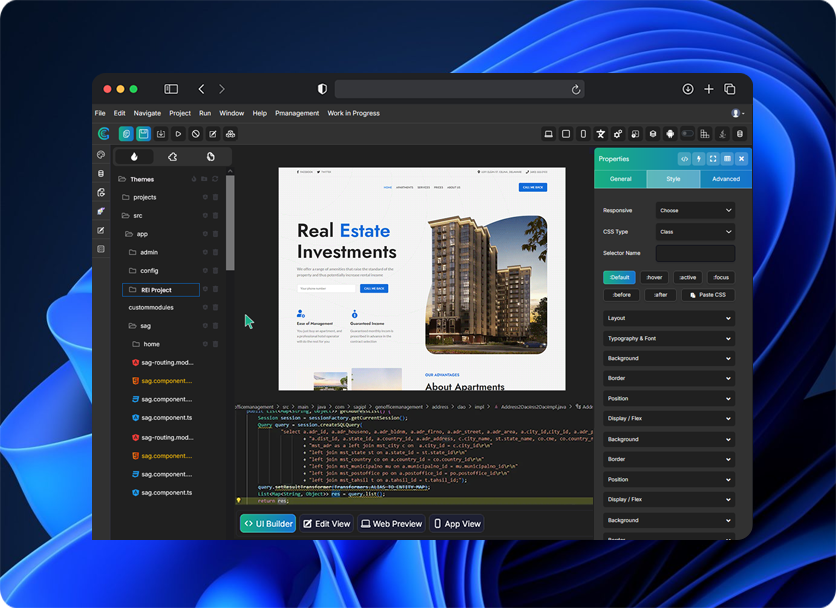Expand the first Position section
Screen dimensions: 836x608
(x=669, y=398)
